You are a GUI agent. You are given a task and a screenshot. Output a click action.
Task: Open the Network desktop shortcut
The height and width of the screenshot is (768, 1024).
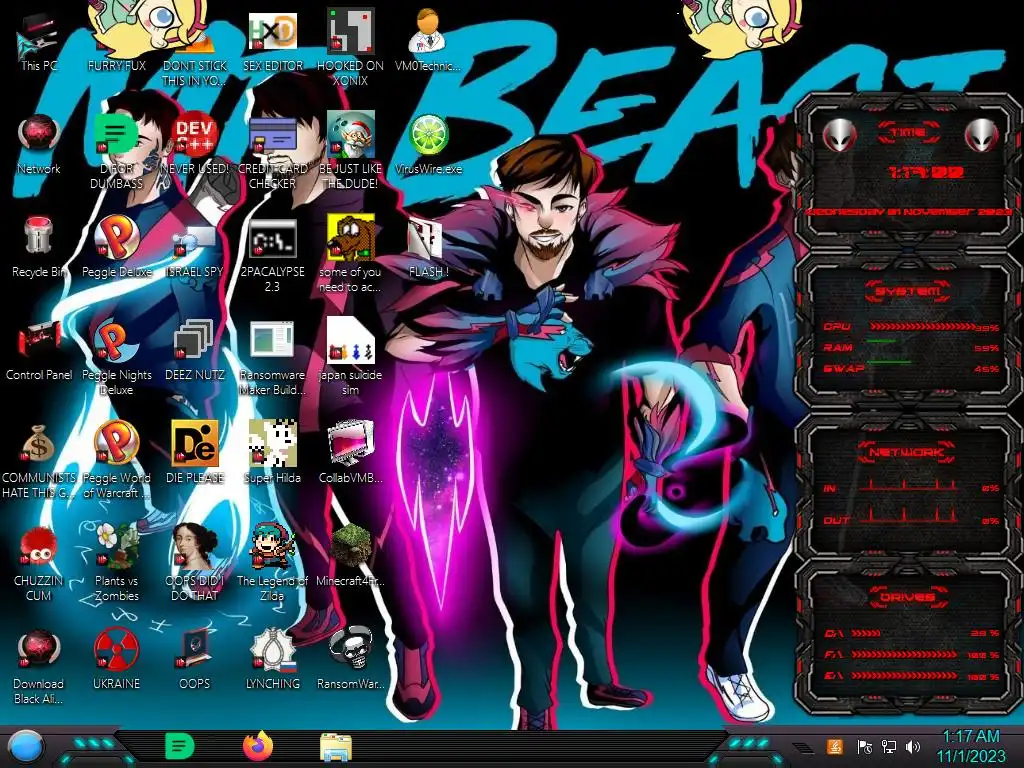tap(39, 145)
